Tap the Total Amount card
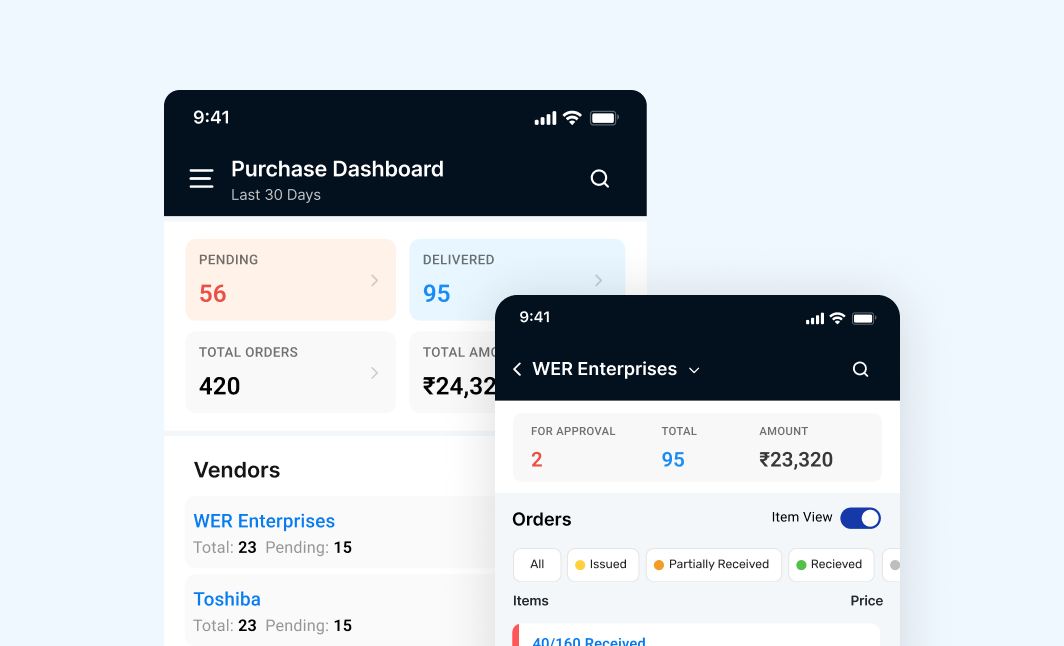 (x=452, y=372)
